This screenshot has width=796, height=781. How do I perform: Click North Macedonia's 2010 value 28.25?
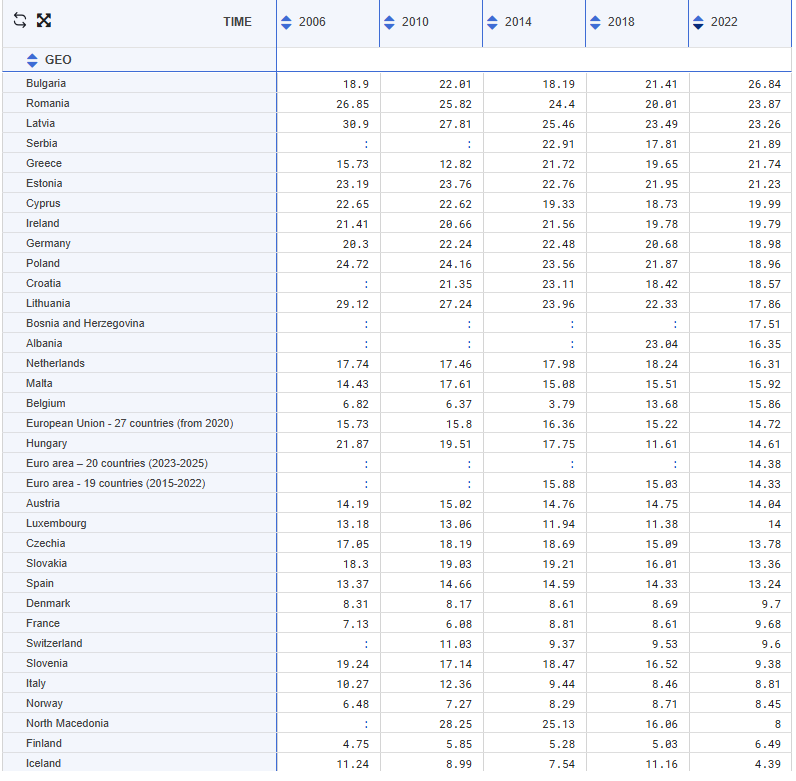pos(455,724)
